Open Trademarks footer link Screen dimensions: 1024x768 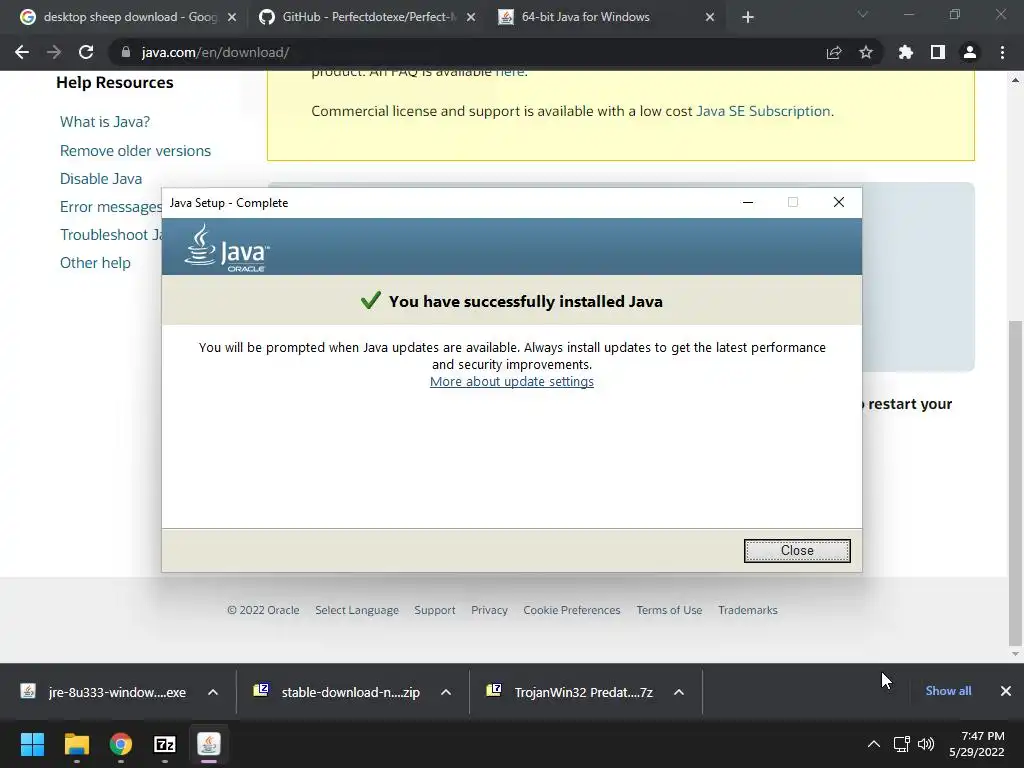748,610
